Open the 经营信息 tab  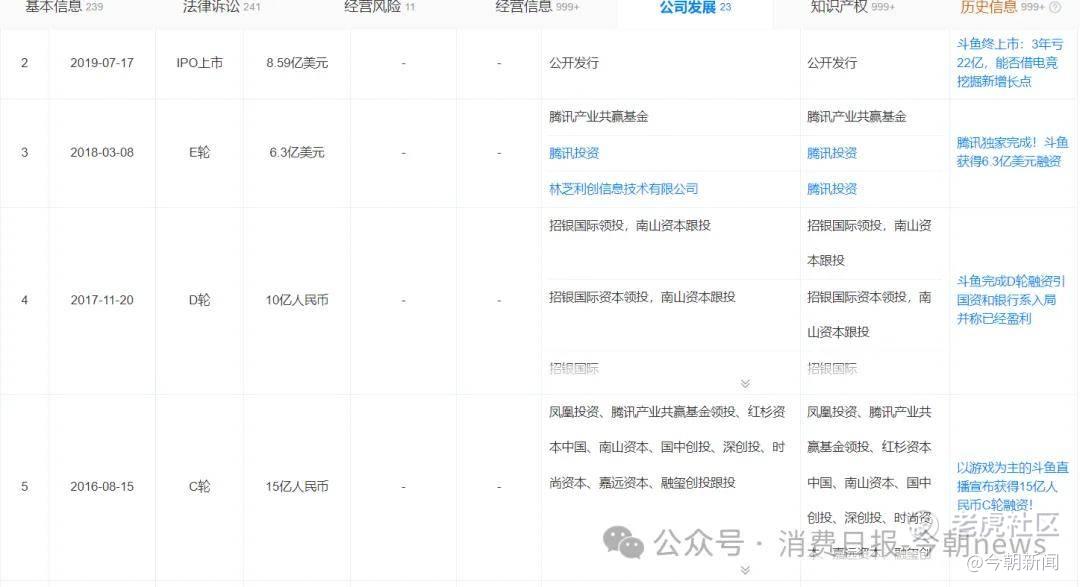click(x=537, y=7)
